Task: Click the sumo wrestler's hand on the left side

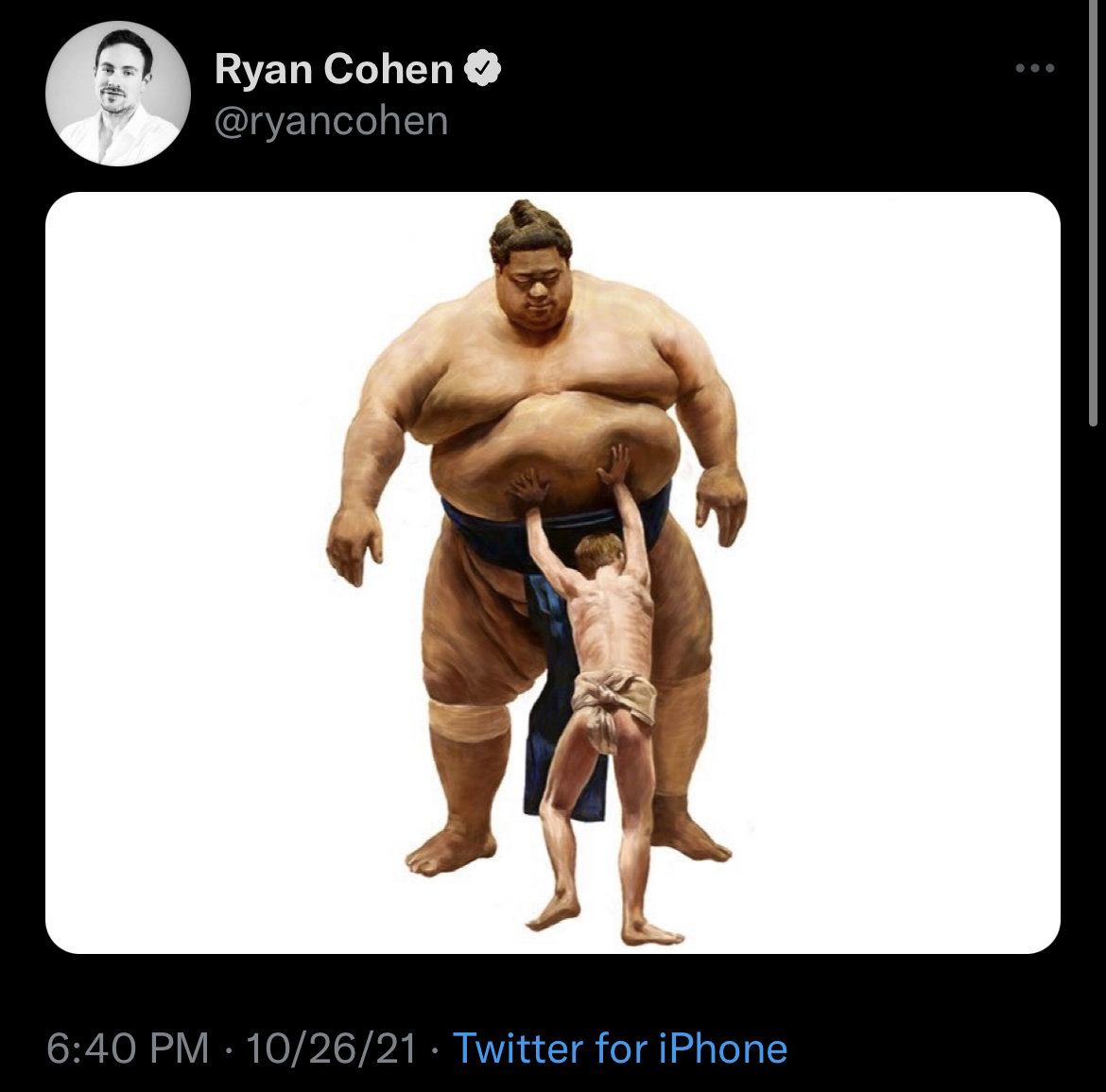Action: tap(354, 544)
